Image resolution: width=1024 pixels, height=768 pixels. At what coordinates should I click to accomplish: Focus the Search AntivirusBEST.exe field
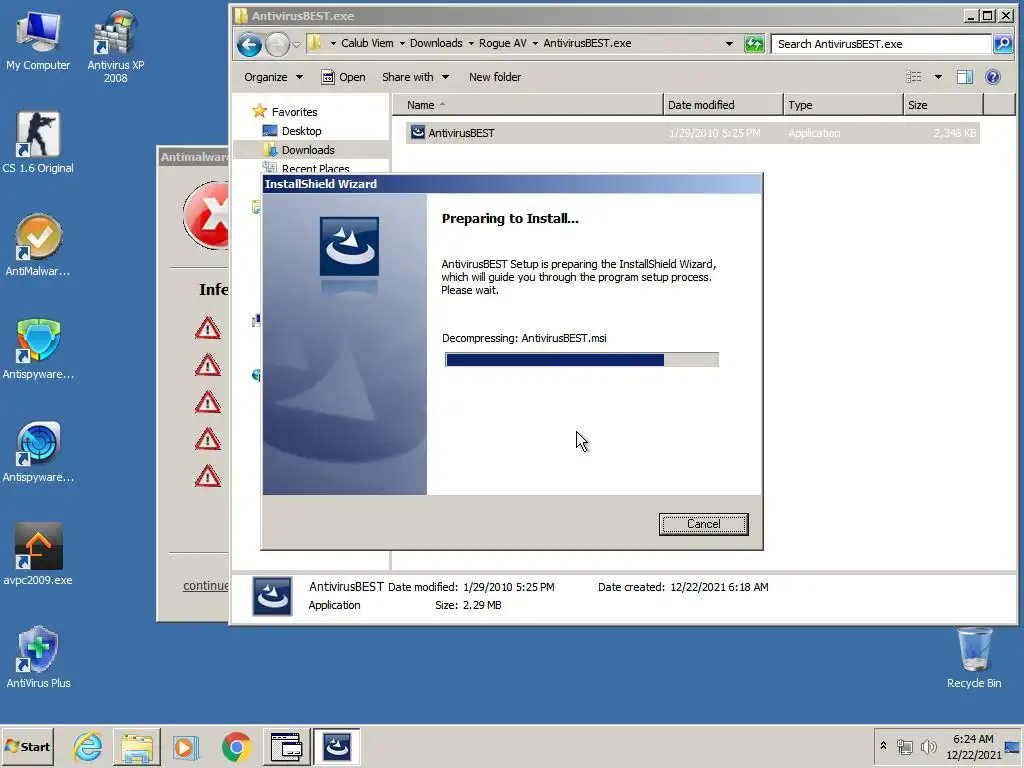coord(882,44)
